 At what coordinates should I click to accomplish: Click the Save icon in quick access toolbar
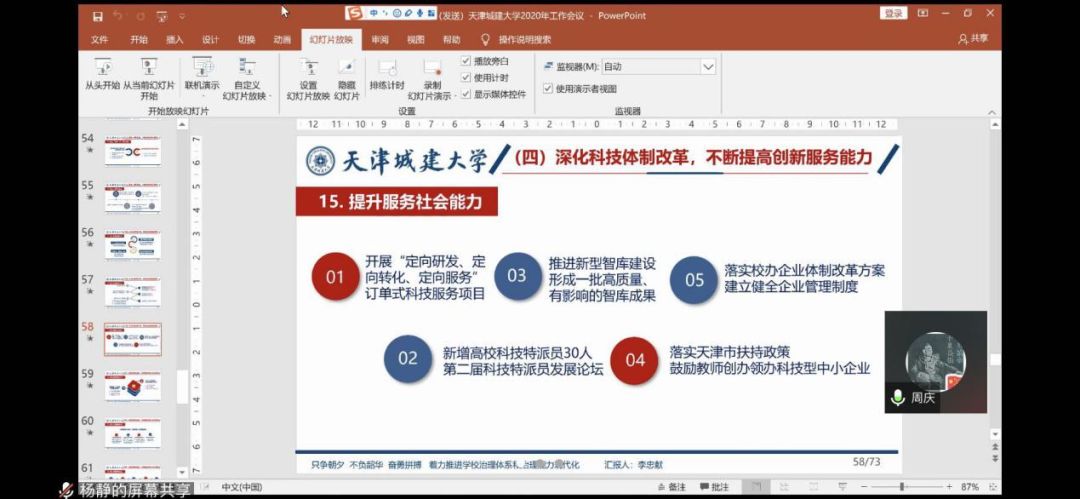click(x=98, y=16)
